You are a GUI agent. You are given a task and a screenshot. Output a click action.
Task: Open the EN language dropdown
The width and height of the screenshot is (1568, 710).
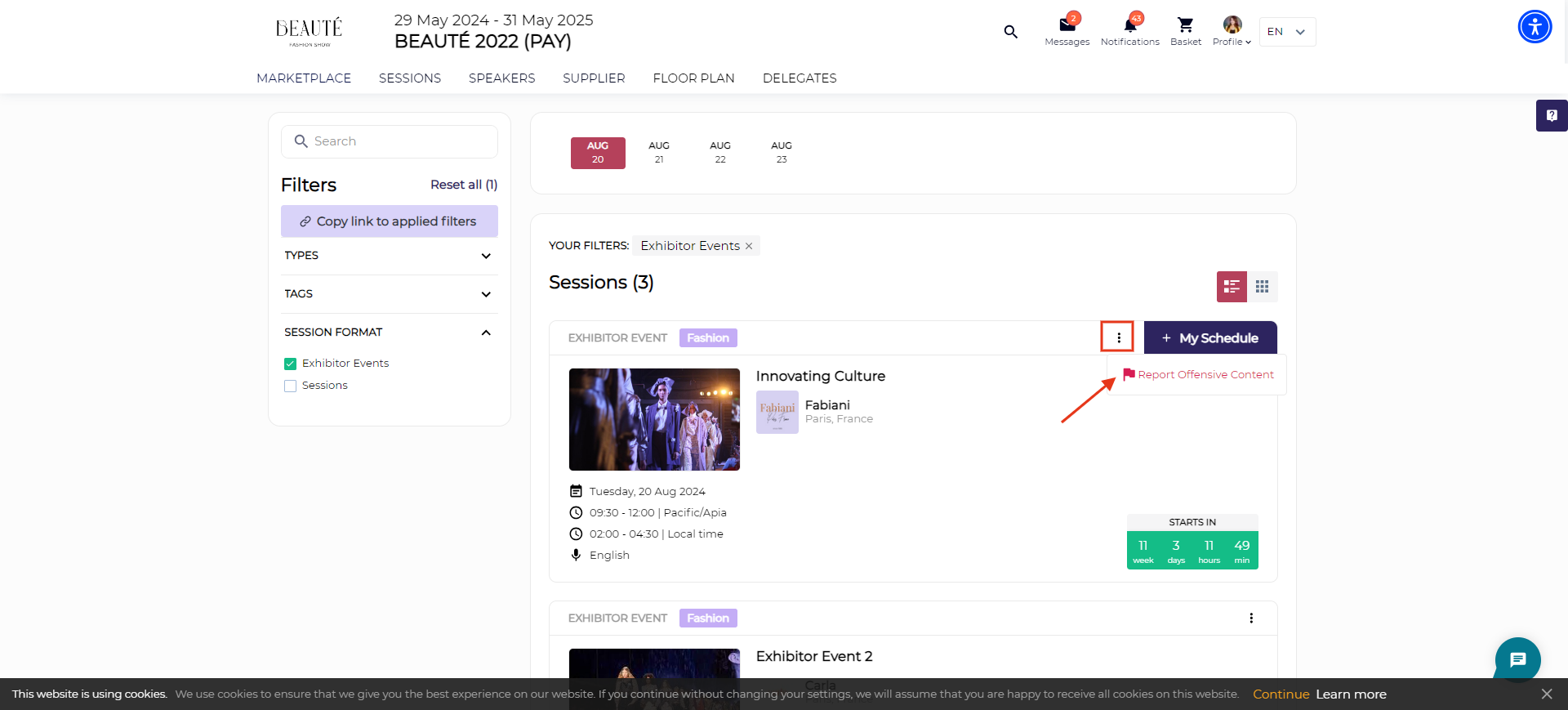(1287, 32)
